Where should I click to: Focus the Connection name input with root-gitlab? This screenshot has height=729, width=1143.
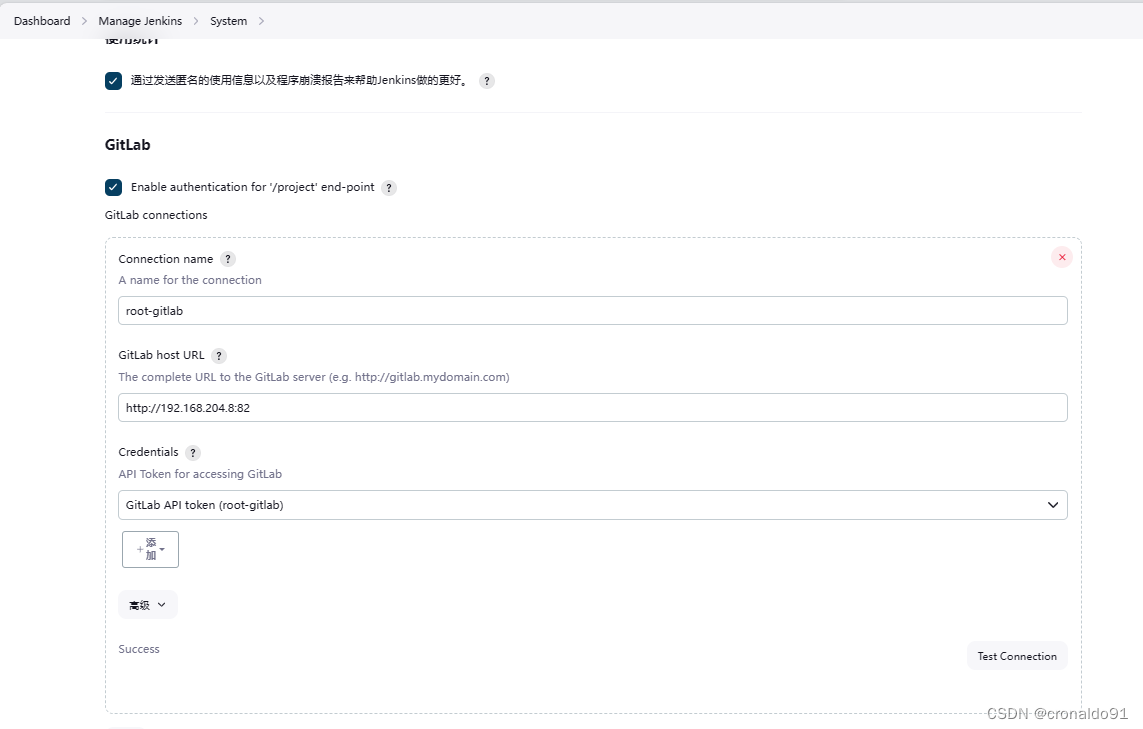point(593,311)
